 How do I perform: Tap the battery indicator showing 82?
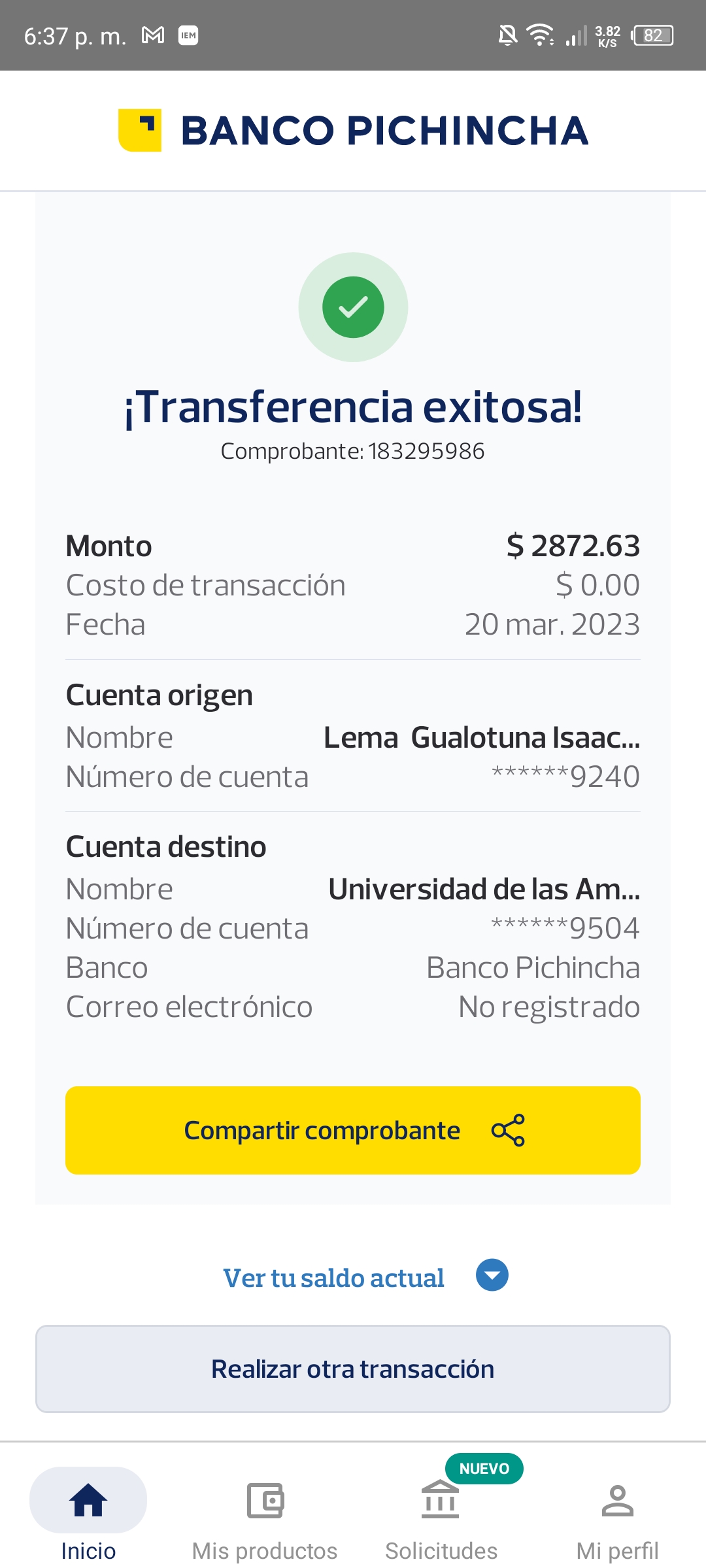click(x=652, y=35)
